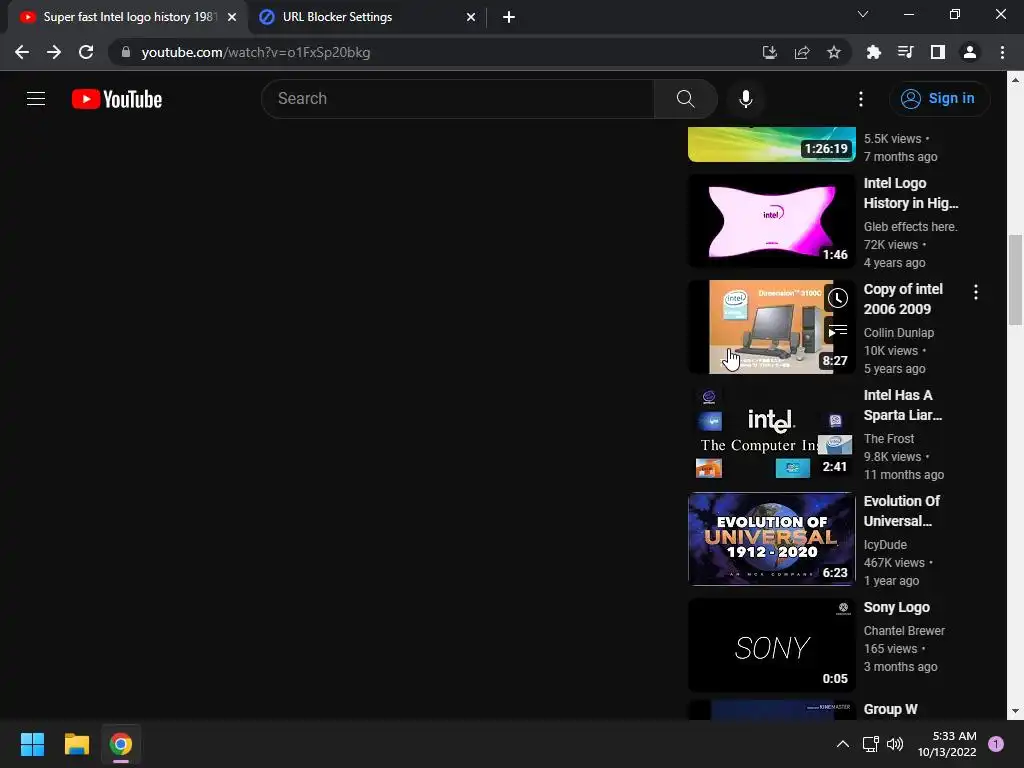Open channel IcyDude
The height and width of the screenshot is (768, 1024).
[885, 545]
